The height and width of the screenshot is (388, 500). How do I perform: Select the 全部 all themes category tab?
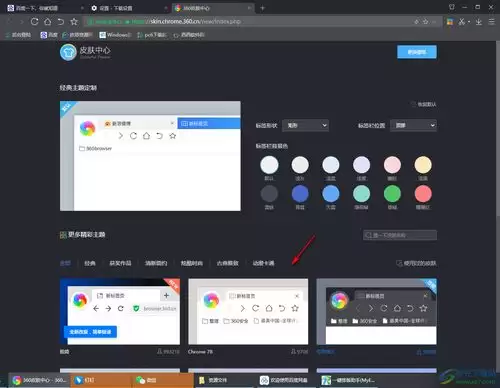click(x=65, y=263)
